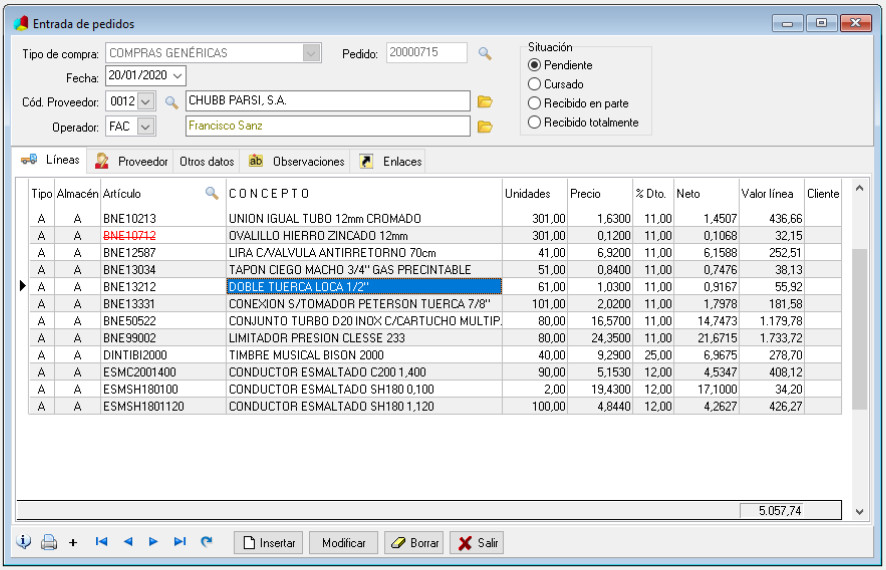Click the Artículo column search magnifier
This screenshot has height=570, width=886.
(212, 193)
